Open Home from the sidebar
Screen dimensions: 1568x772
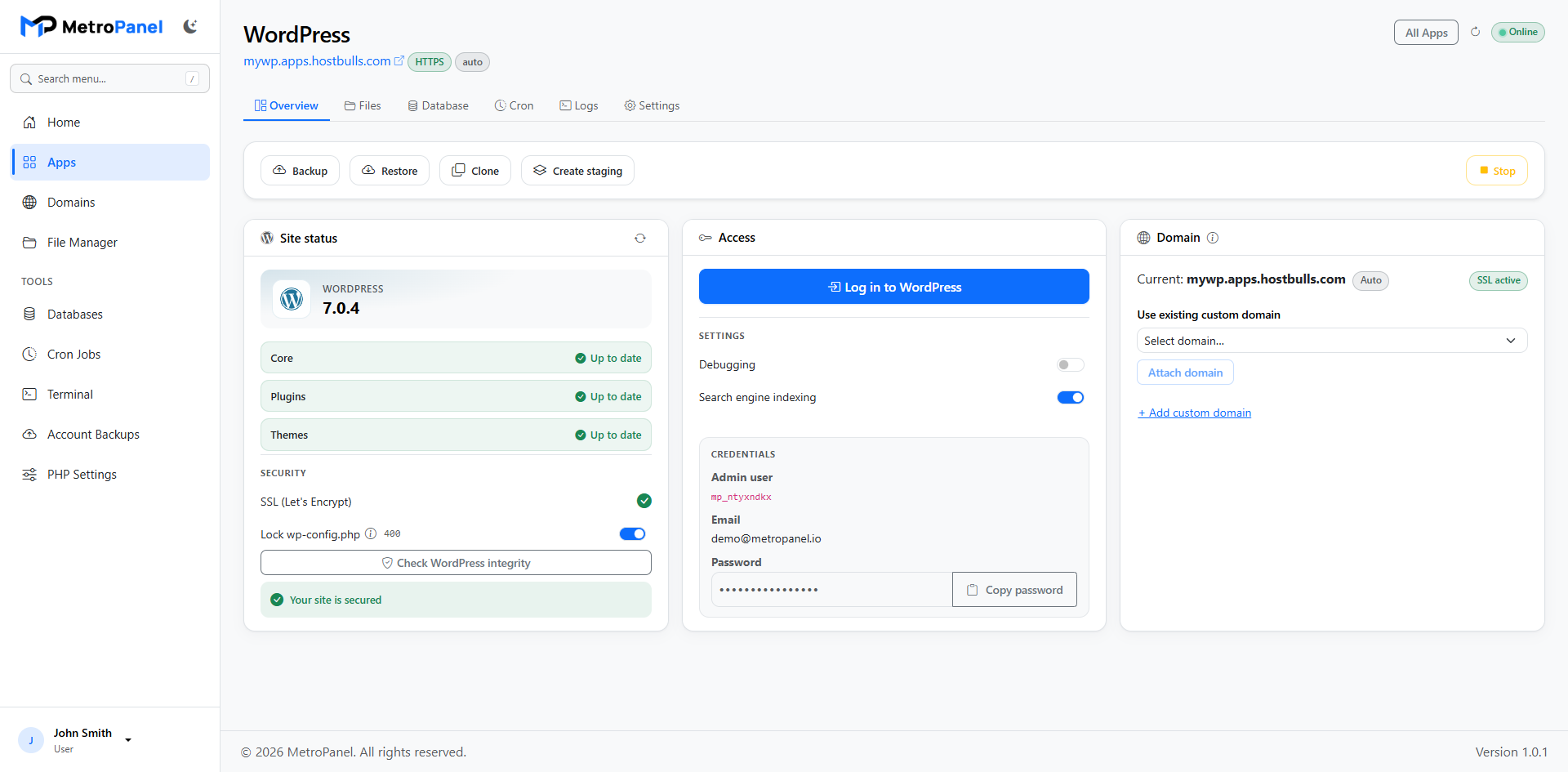coord(110,123)
